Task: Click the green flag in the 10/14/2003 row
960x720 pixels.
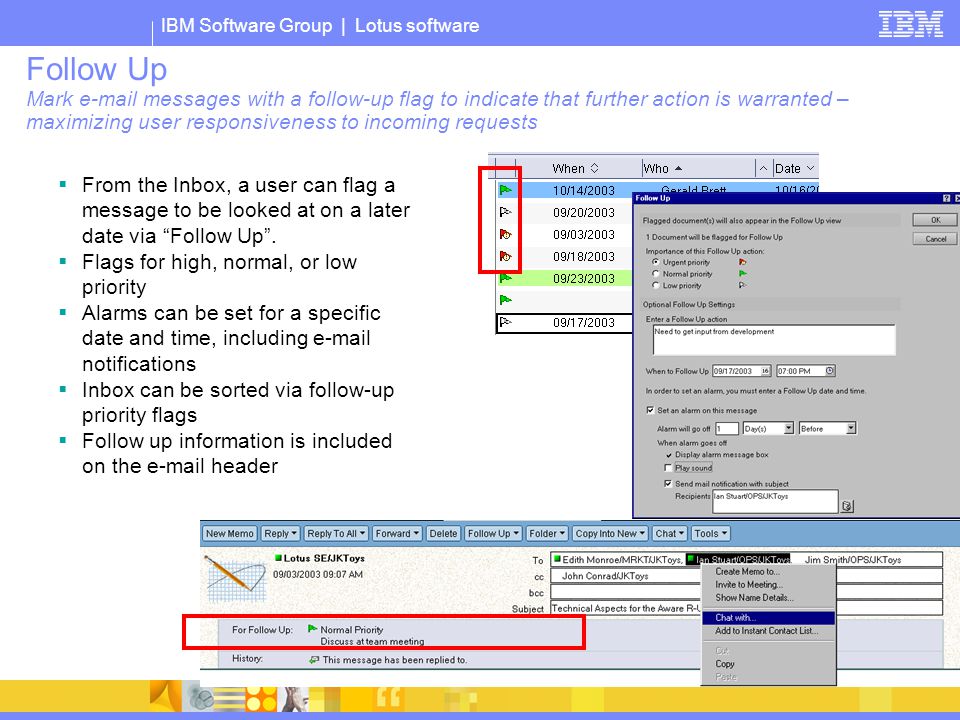Action: click(505, 190)
